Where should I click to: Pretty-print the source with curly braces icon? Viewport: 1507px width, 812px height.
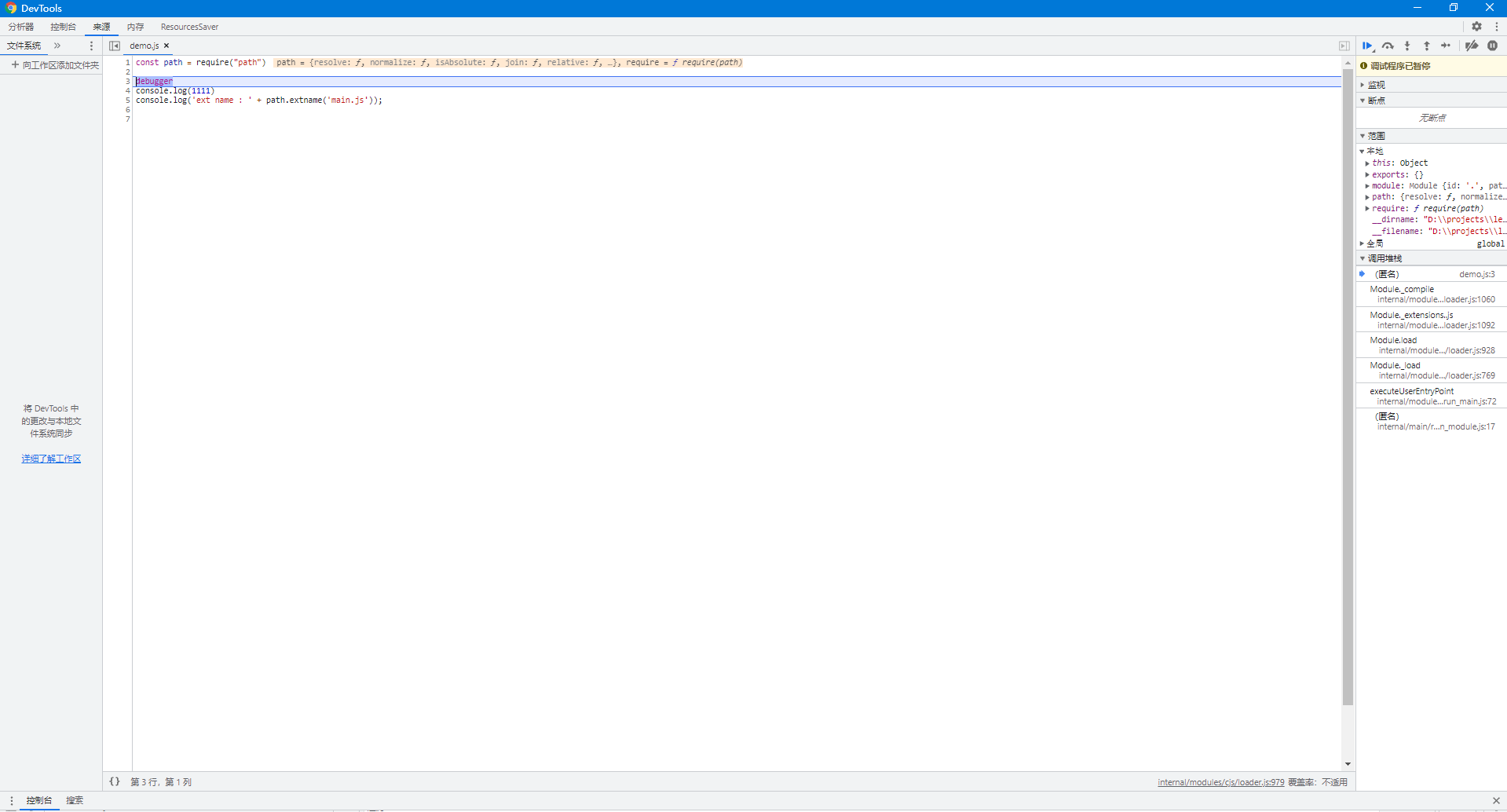click(115, 781)
